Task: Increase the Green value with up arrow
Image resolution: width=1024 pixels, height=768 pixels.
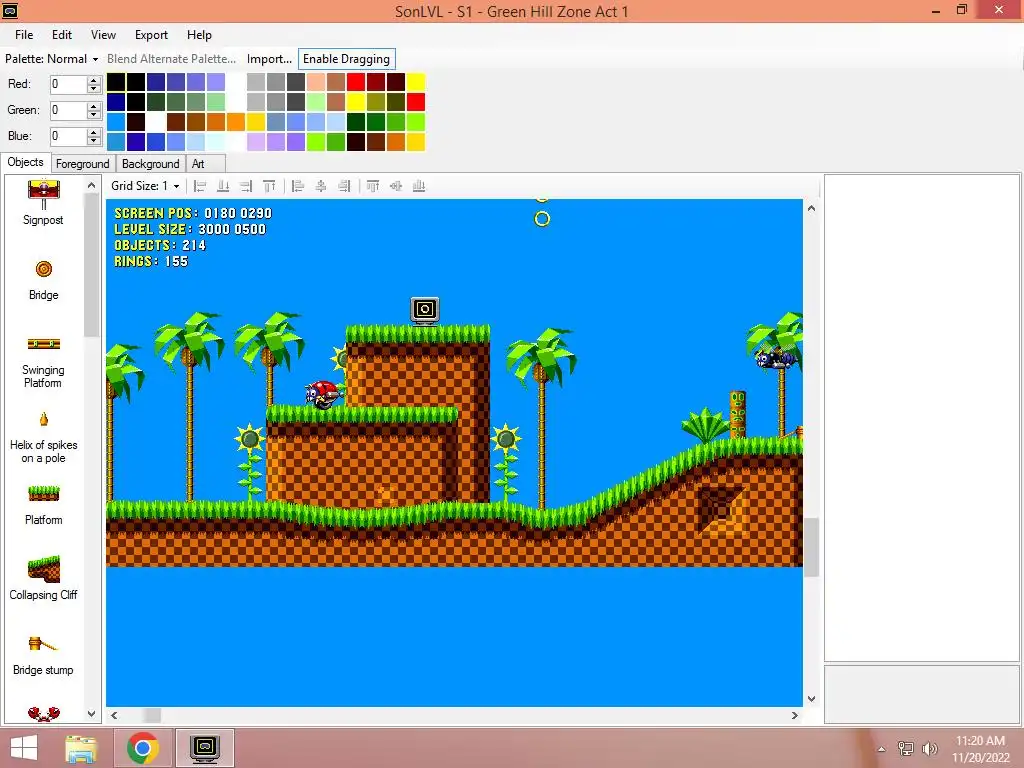Action: [94, 106]
